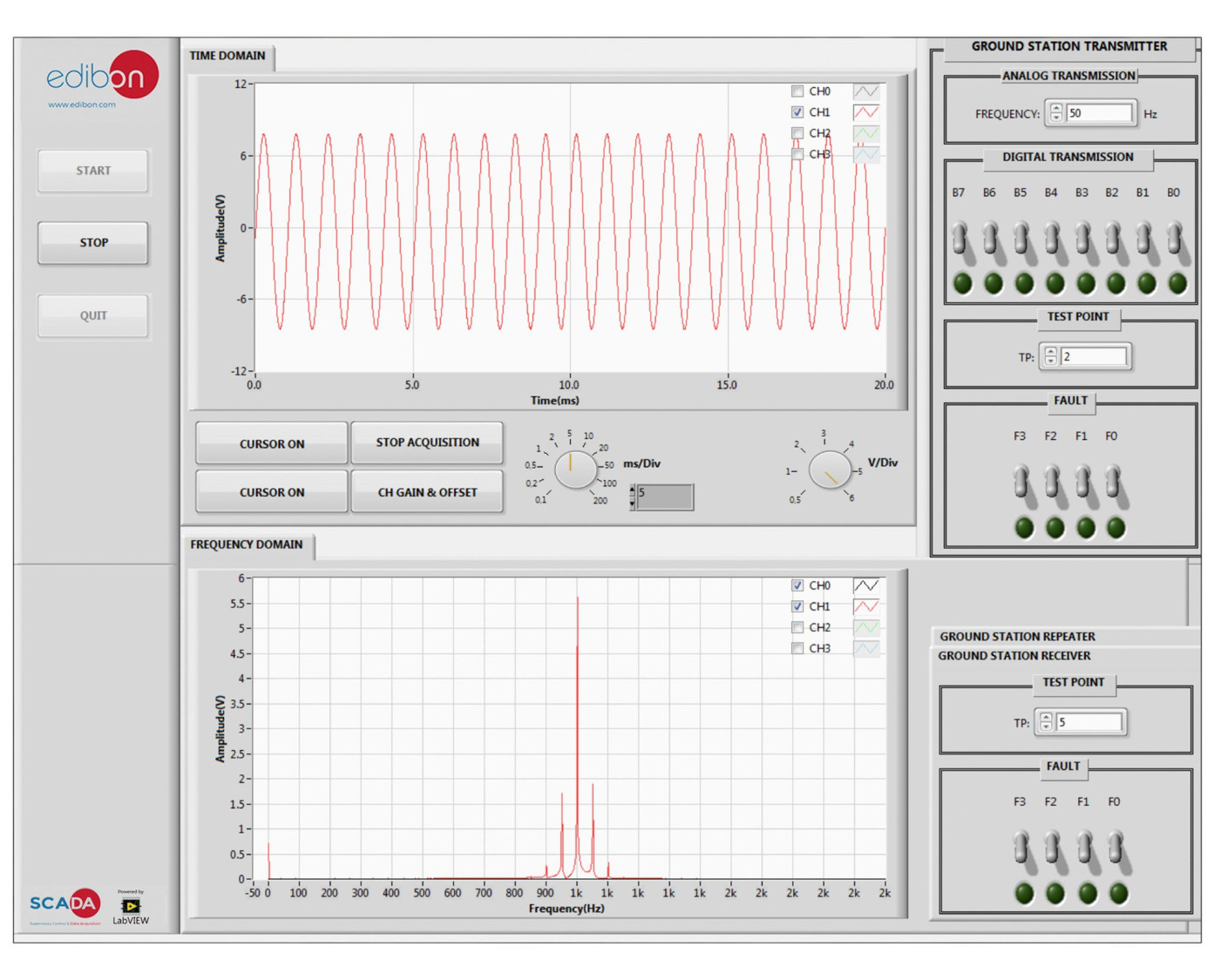Toggle receiver fault F1 switch

[x=1085, y=848]
